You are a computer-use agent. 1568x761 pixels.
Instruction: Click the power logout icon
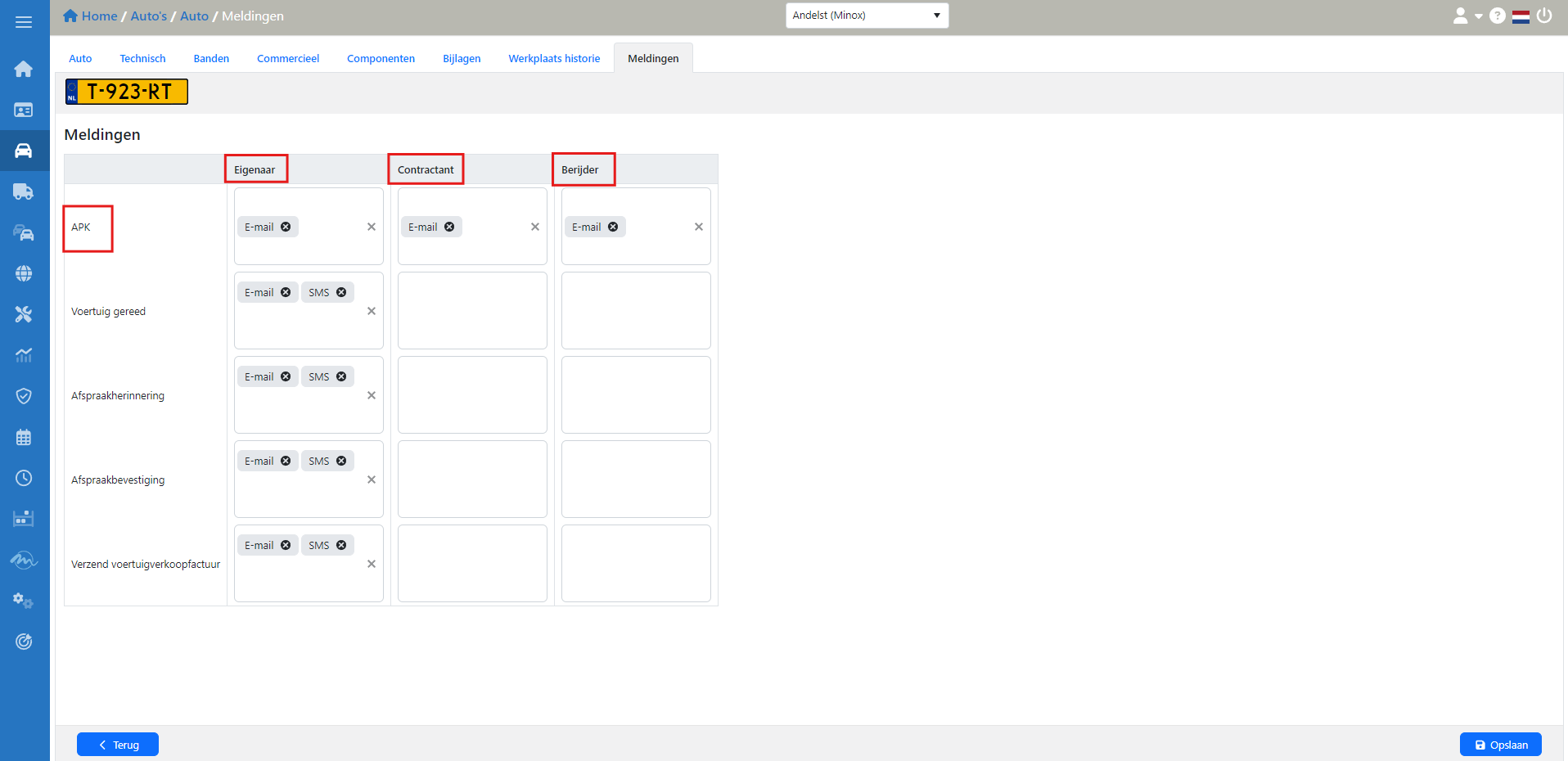click(1544, 16)
